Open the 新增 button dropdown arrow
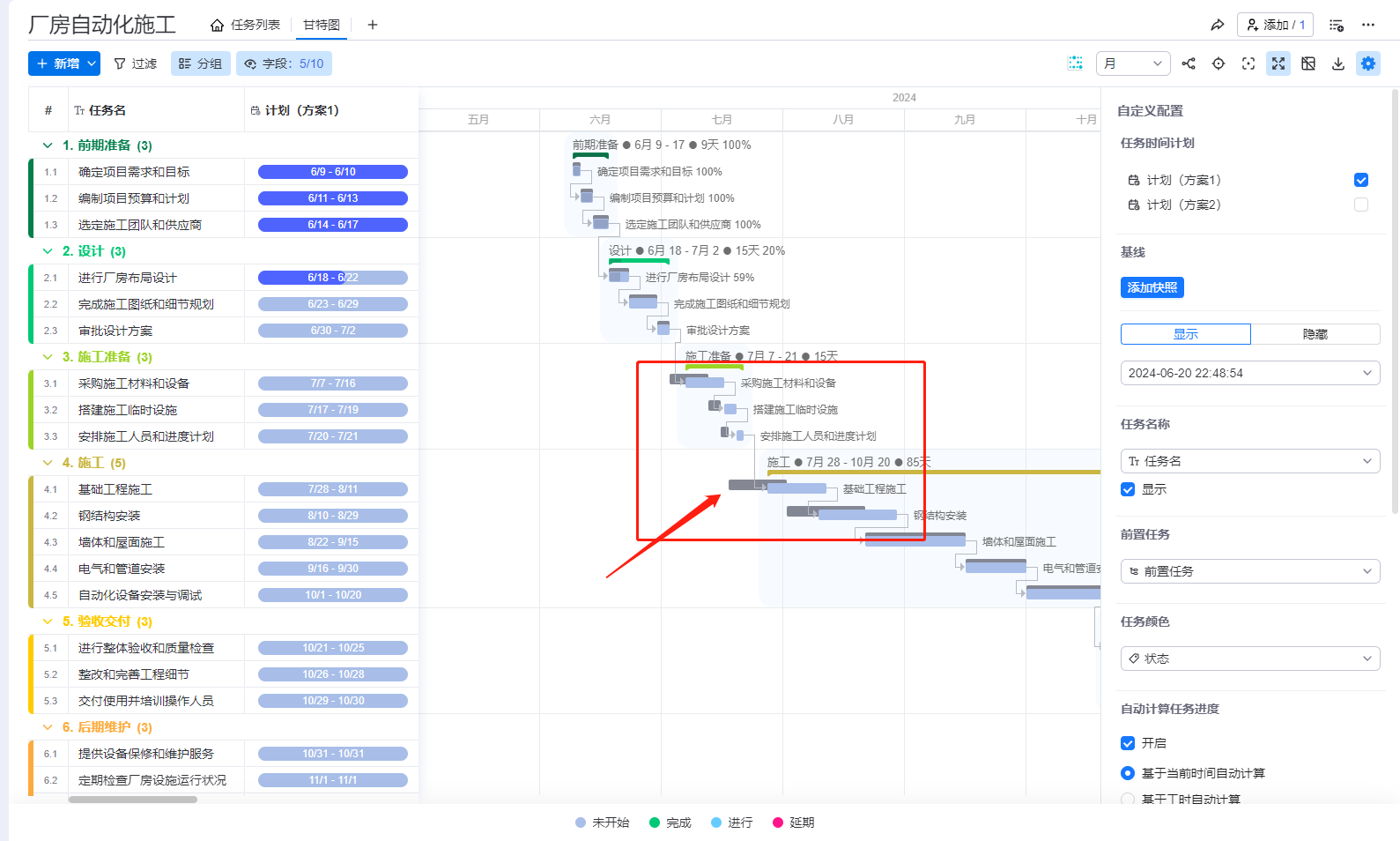Image resolution: width=1400 pixels, height=841 pixels. point(92,63)
